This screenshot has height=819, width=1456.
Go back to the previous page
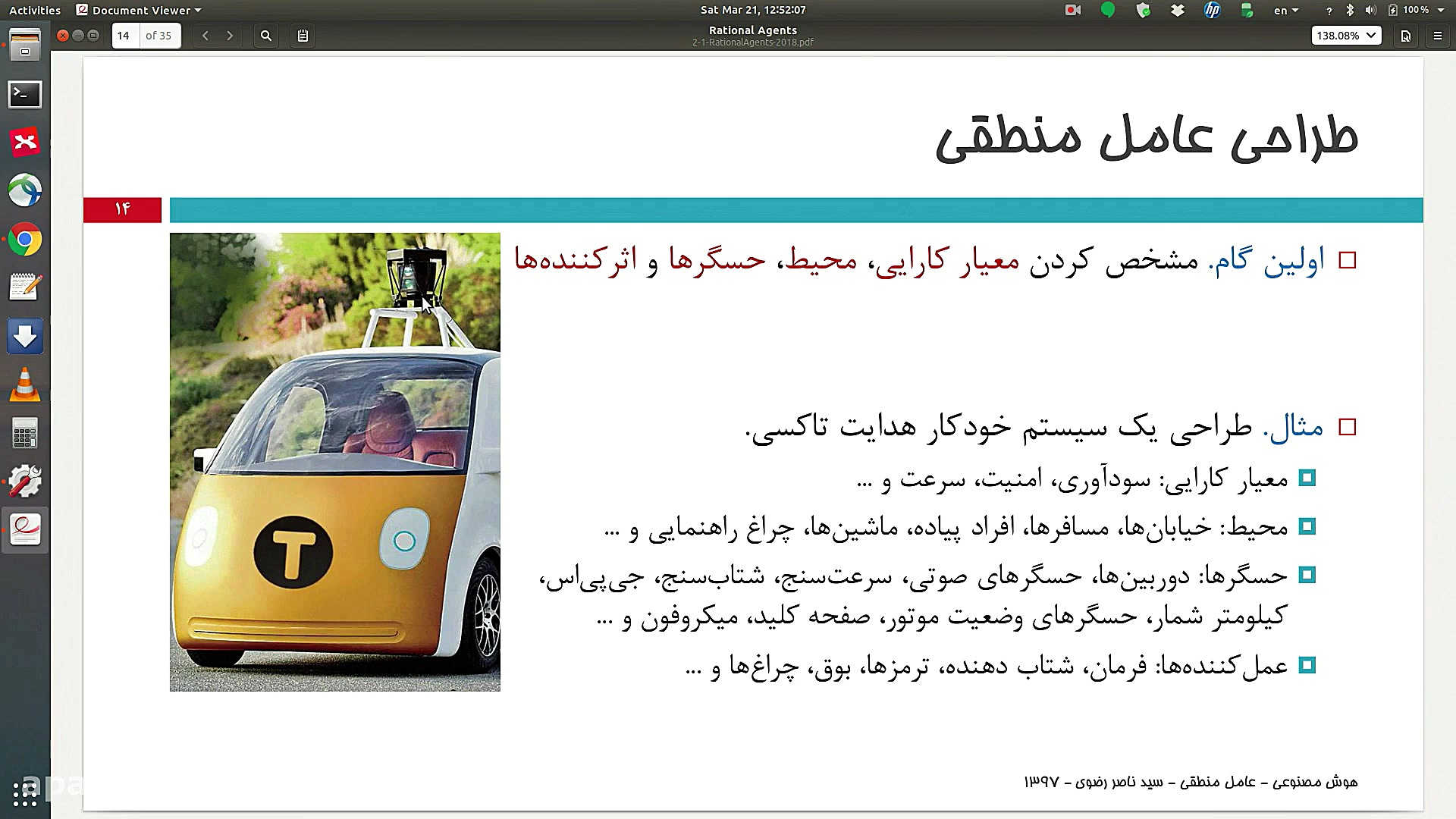pyautogui.click(x=206, y=35)
